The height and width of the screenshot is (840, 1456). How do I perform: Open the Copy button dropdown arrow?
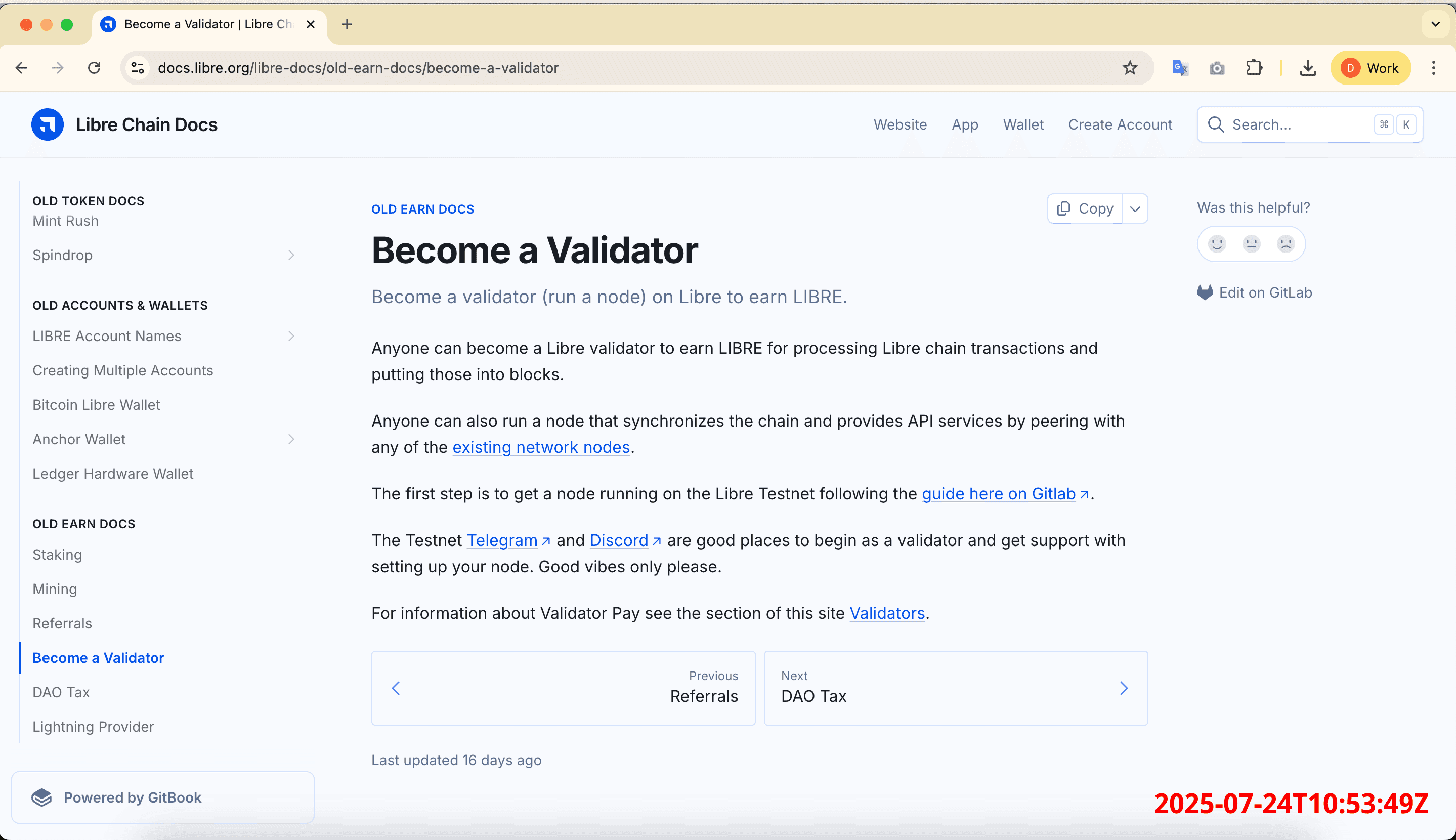(1135, 208)
